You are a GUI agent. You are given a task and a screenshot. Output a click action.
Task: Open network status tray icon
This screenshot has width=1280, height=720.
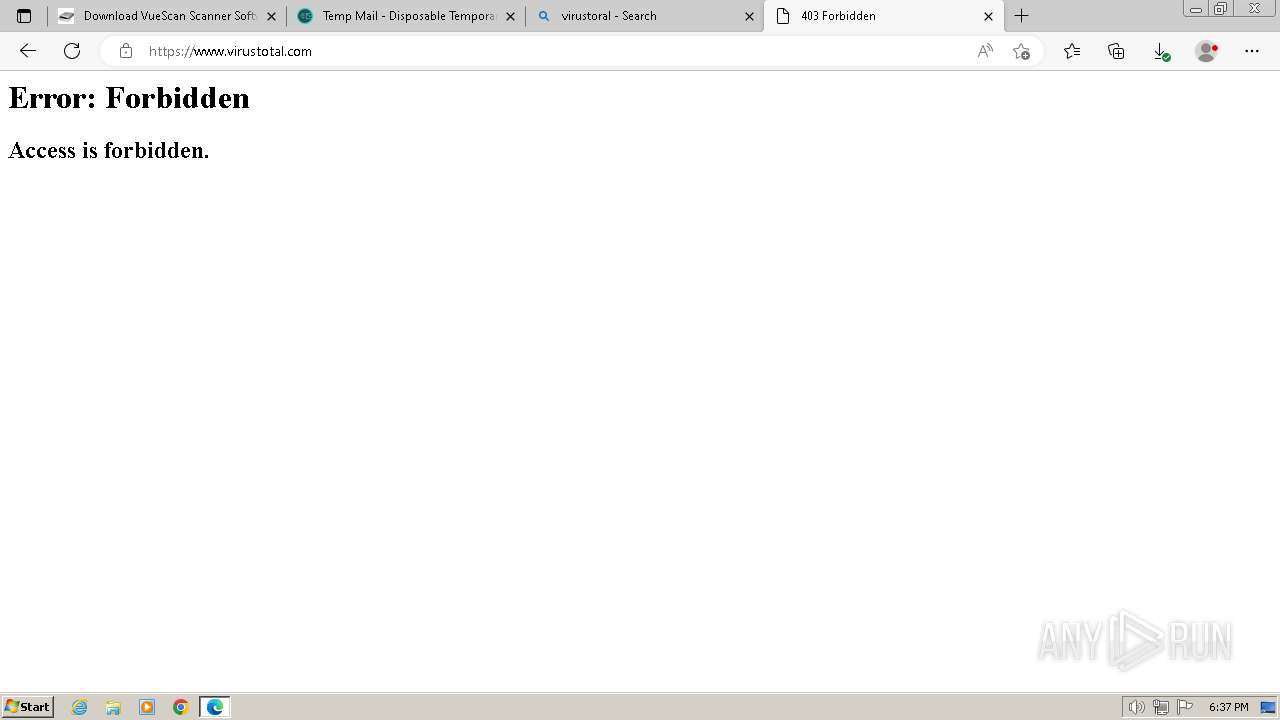click(x=1161, y=707)
